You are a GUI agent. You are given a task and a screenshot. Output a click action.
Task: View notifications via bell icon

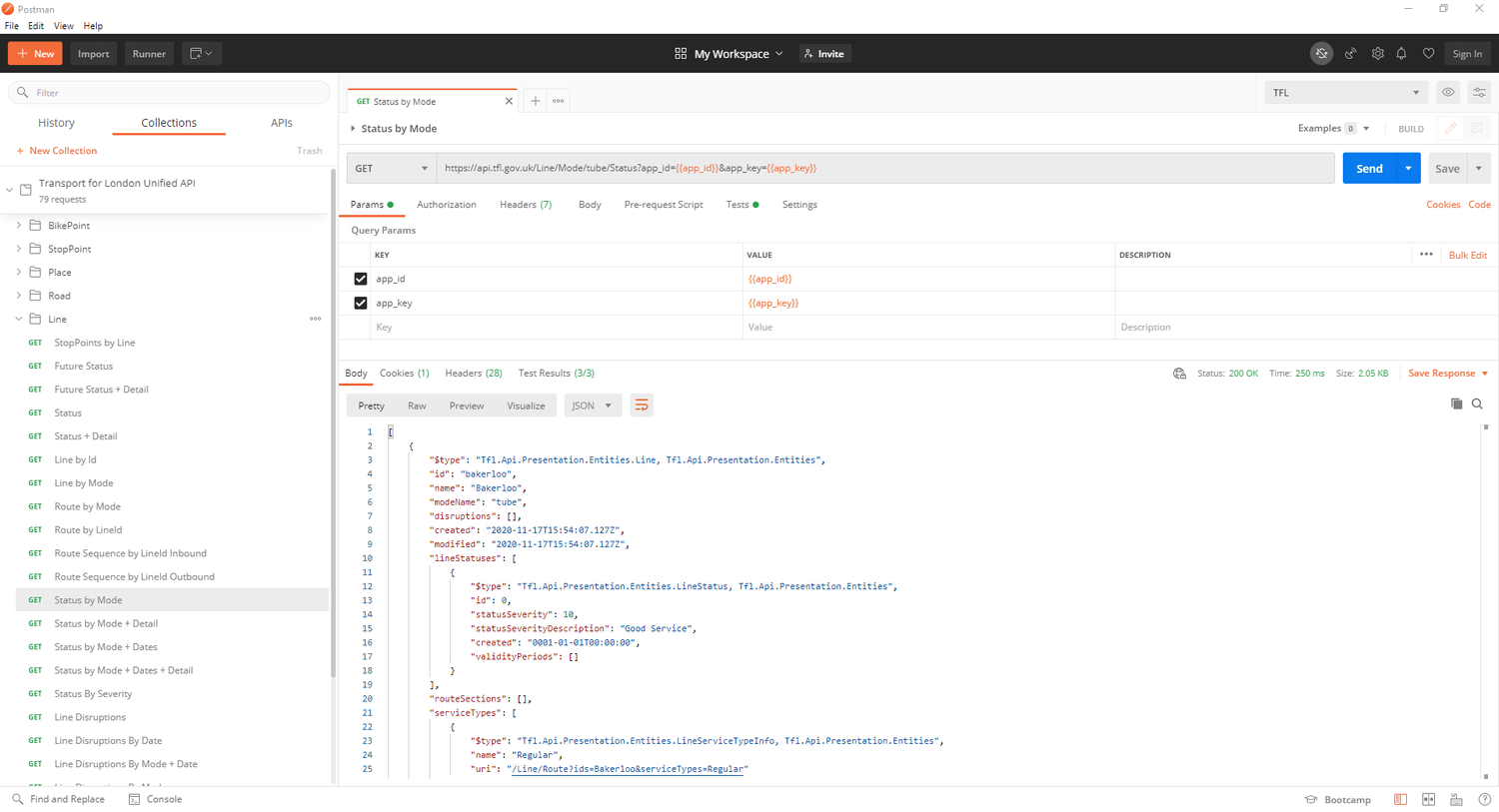pos(1401,53)
